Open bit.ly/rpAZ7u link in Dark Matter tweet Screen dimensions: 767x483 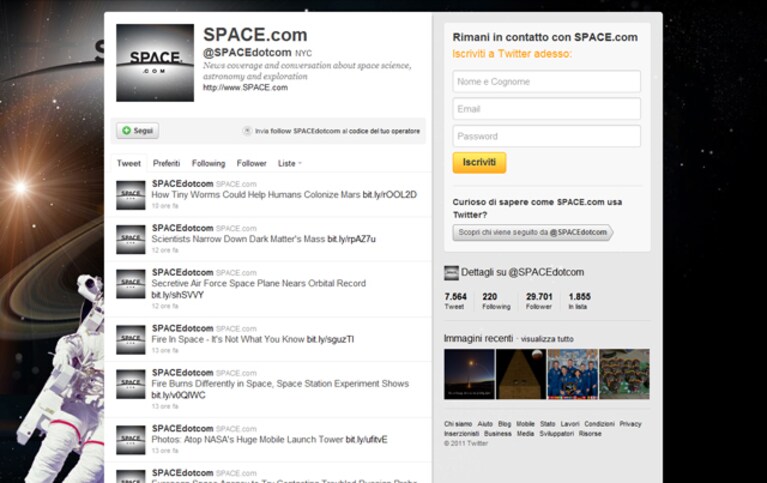click(x=351, y=239)
